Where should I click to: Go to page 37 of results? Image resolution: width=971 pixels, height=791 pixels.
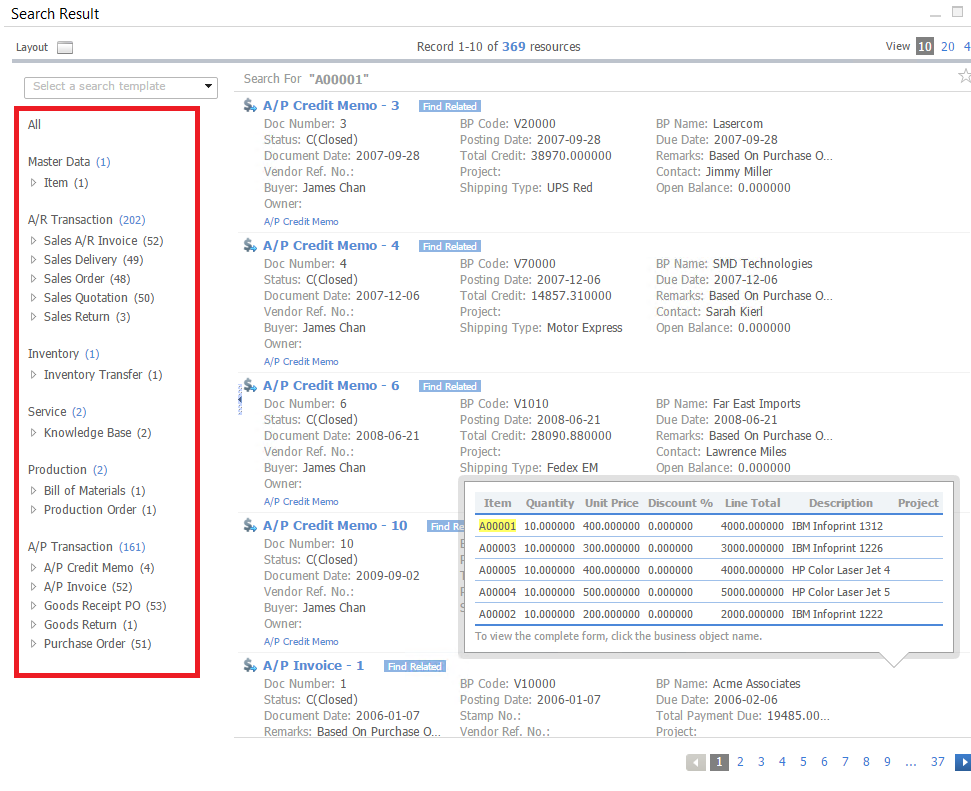point(937,762)
